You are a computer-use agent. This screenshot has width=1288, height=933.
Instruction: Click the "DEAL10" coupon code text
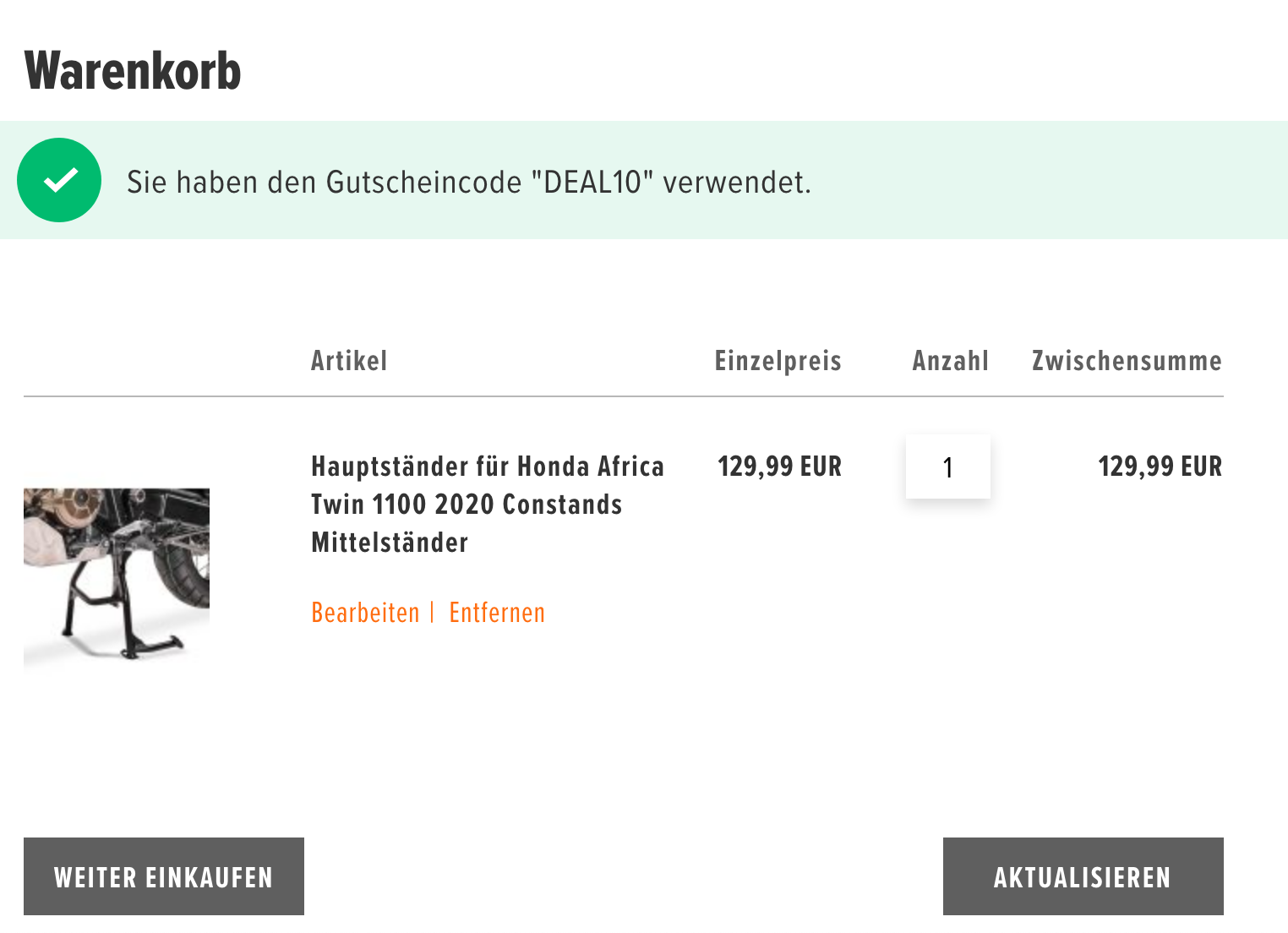tap(592, 183)
